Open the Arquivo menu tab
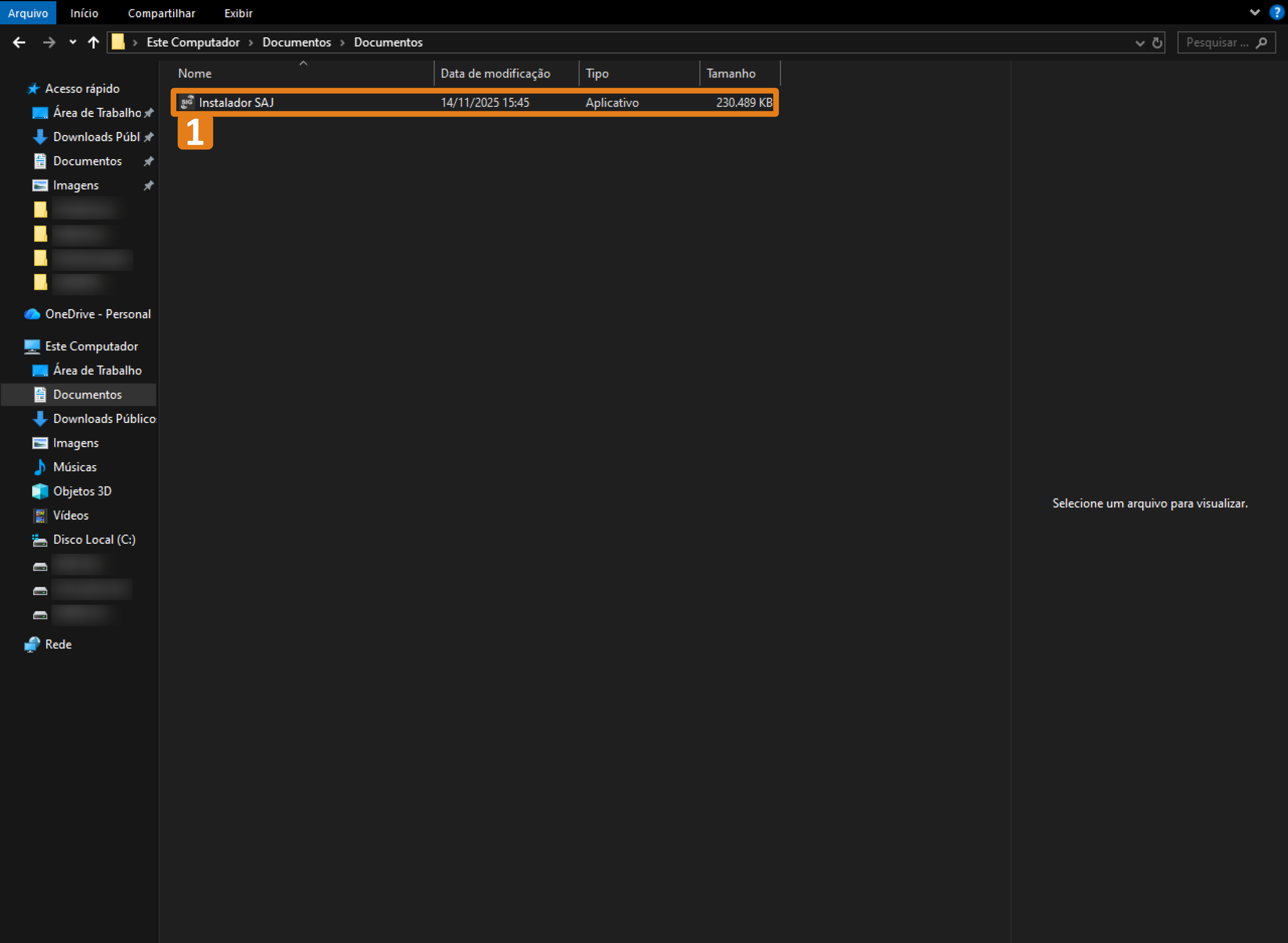Screen dimensions: 1288x943 (x=28, y=13)
